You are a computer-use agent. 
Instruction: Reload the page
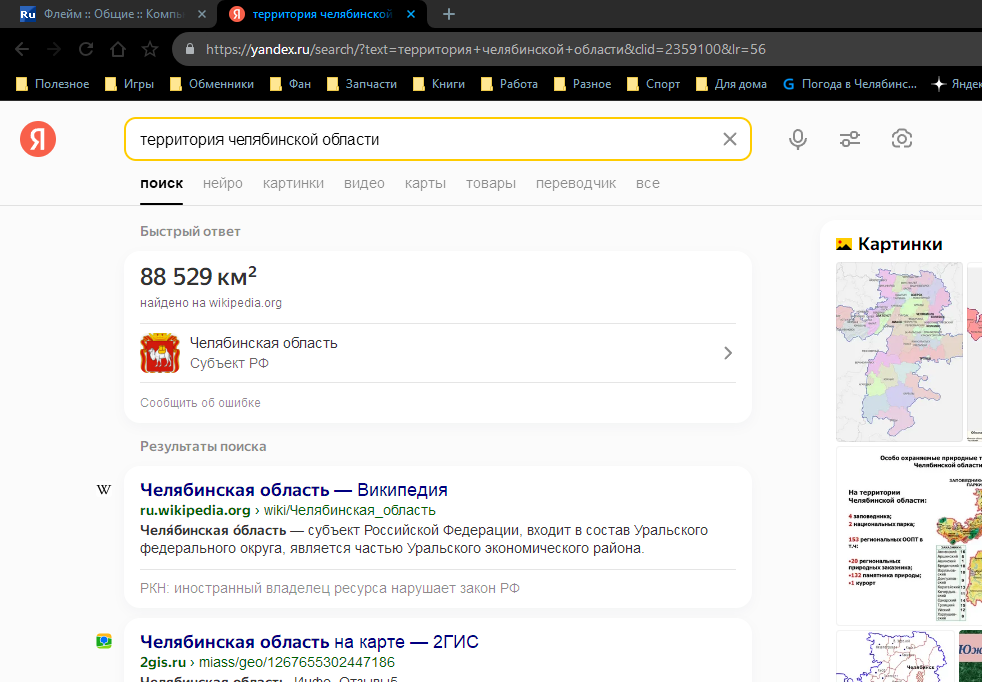point(86,49)
